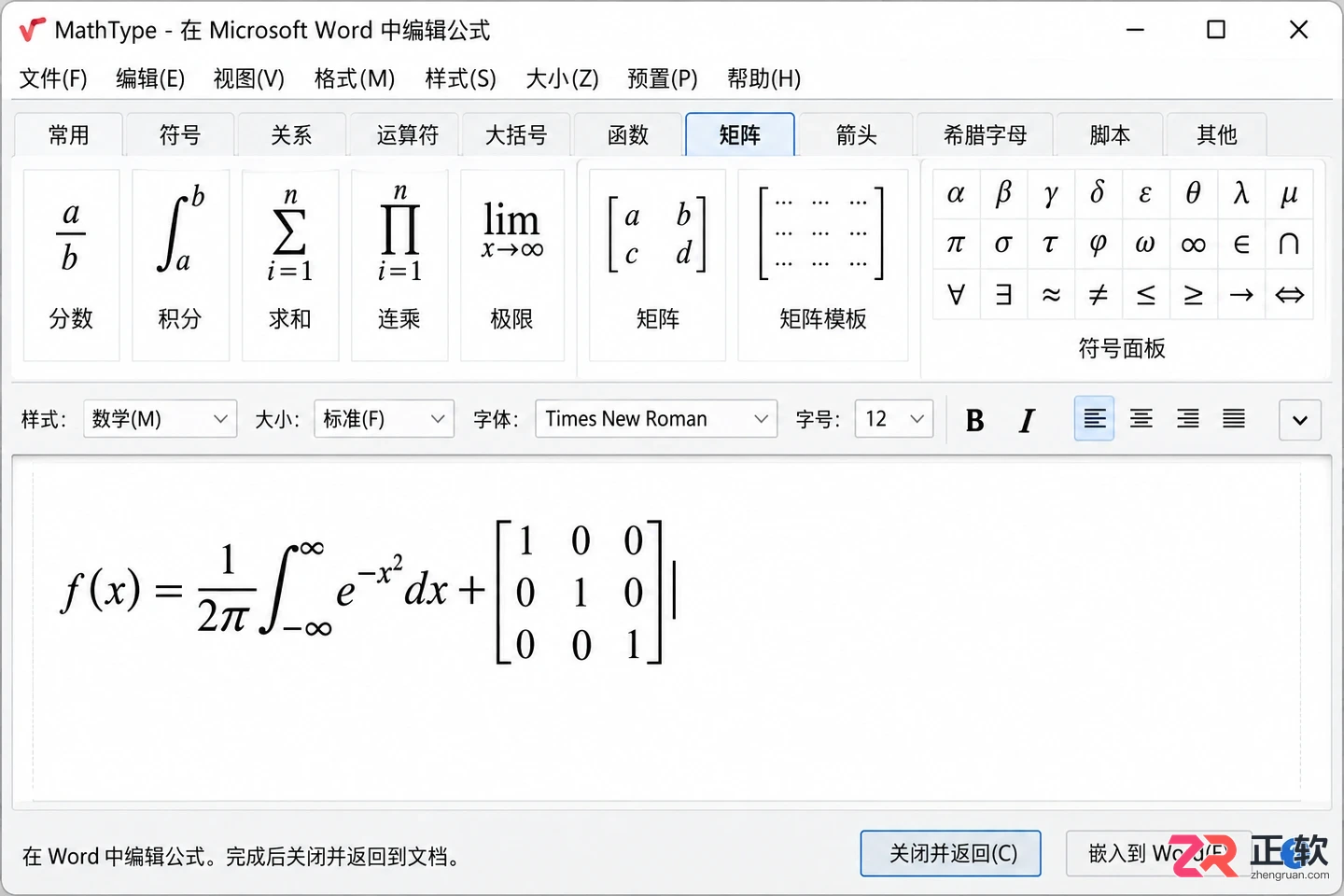Image resolution: width=1344 pixels, height=896 pixels.
Task: Insert the right arrow symbol →
Action: [1241, 295]
